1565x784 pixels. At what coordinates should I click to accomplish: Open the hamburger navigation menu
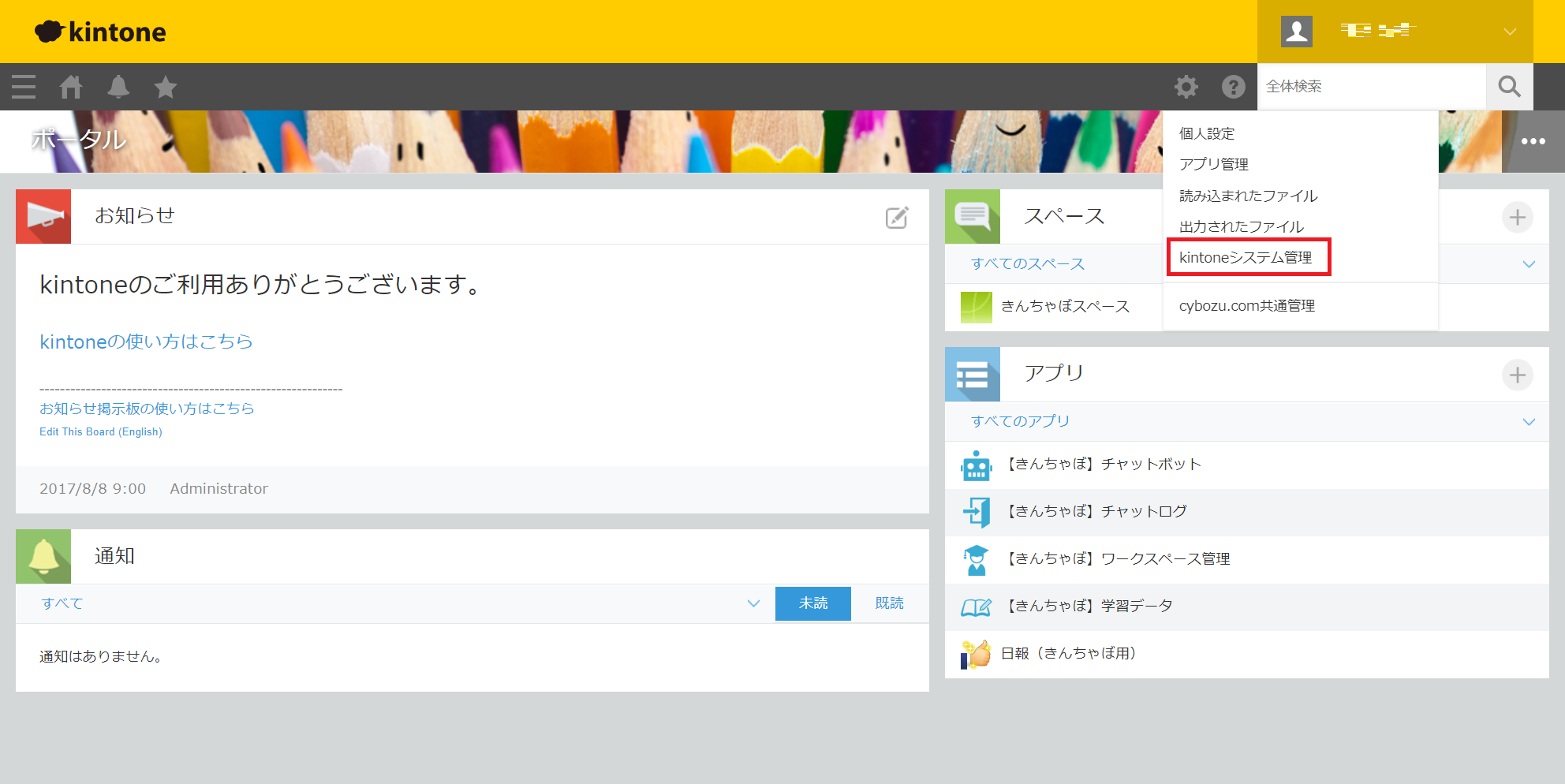click(24, 87)
